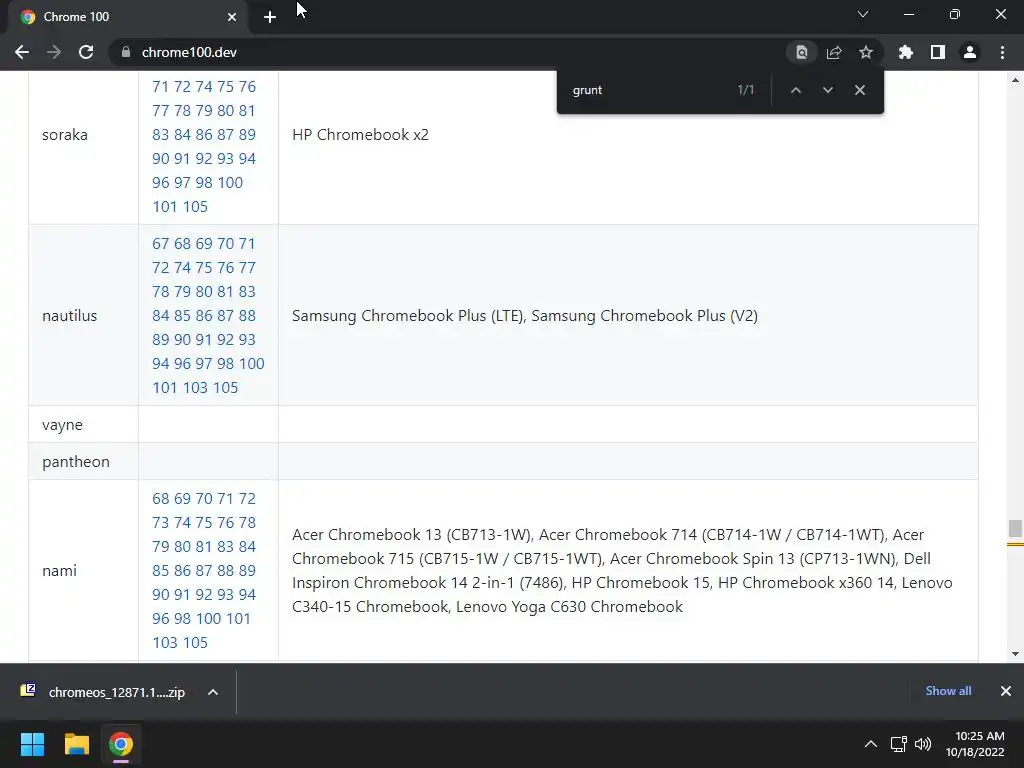1024x768 pixels.
Task: Select the 'nami' board name
Action: click(59, 570)
